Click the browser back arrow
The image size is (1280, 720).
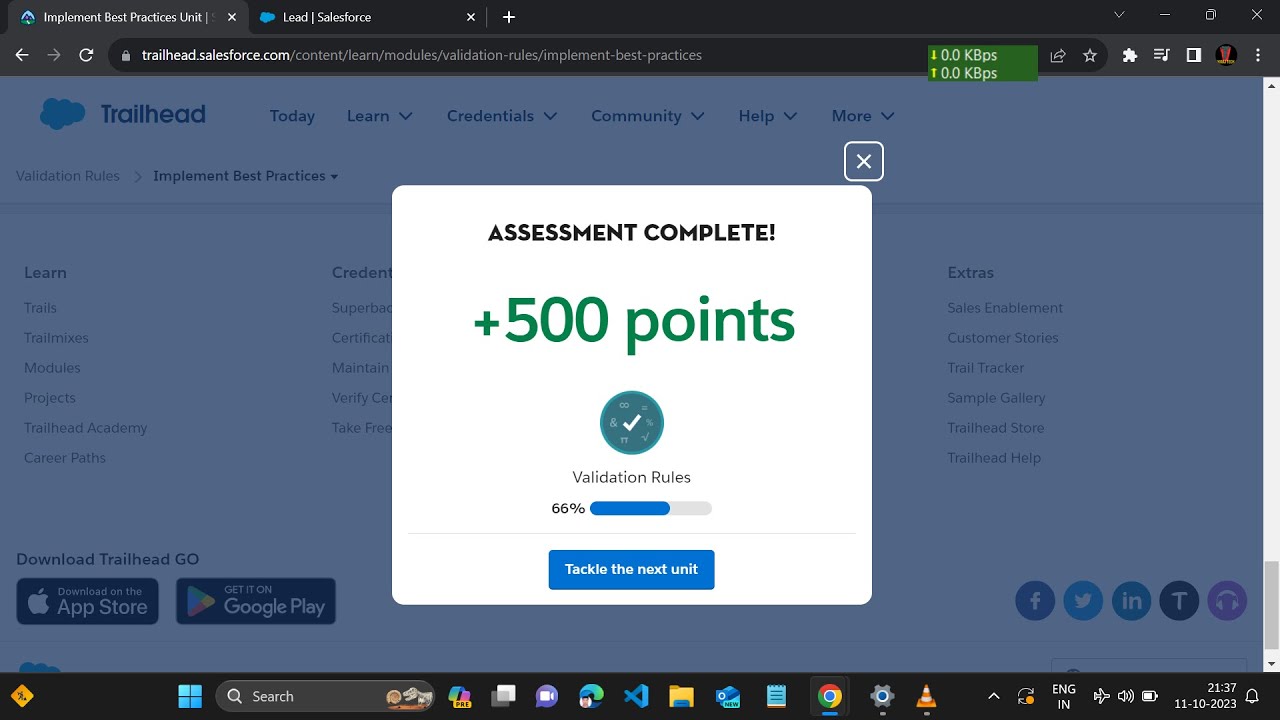click(x=22, y=55)
